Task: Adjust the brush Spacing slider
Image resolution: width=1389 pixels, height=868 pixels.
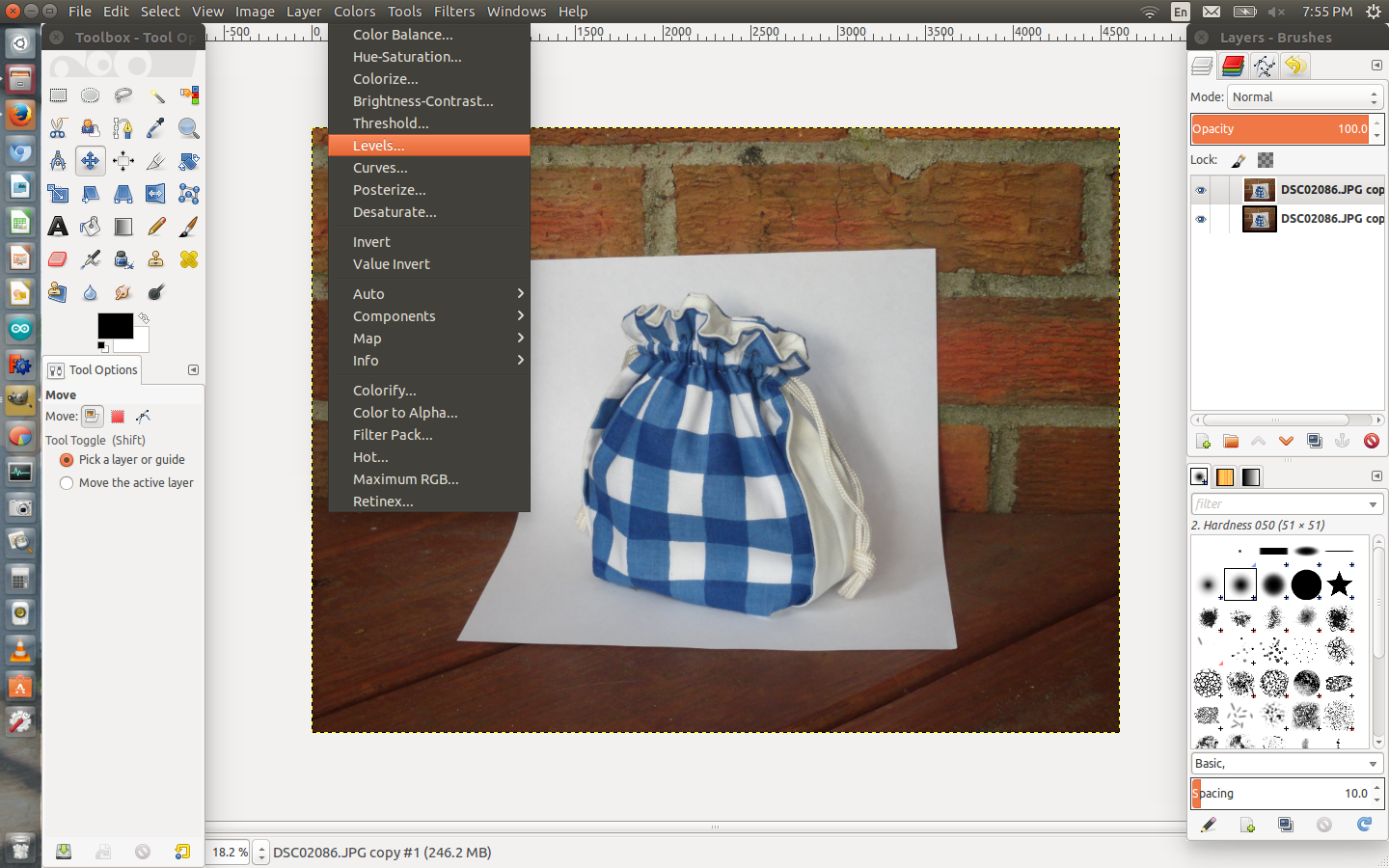Action: point(1281,794)
